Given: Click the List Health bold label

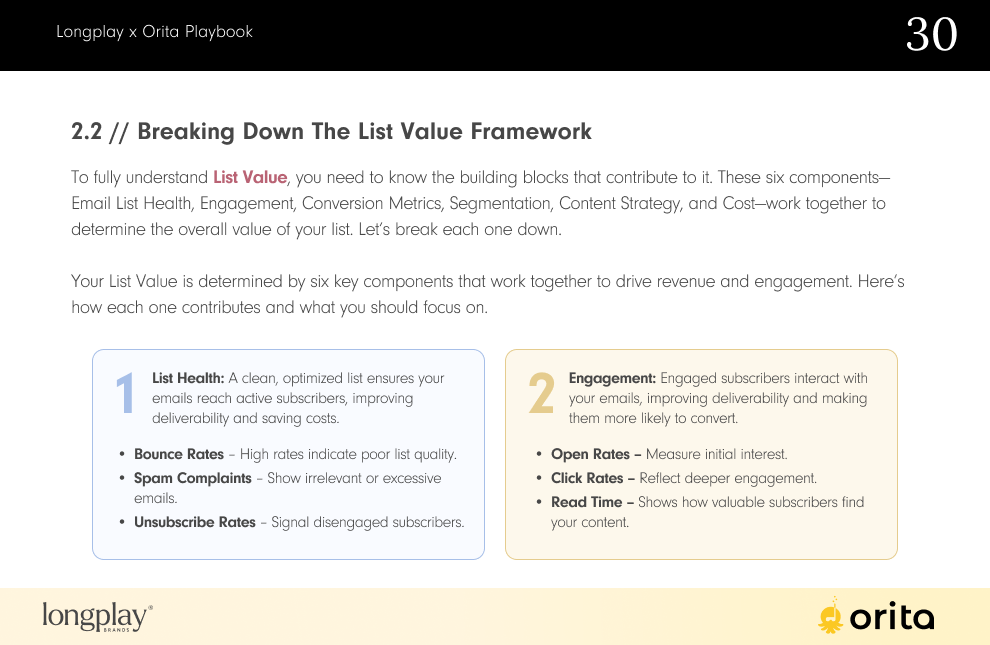Looking at the screenshot, I should (188, 378).
